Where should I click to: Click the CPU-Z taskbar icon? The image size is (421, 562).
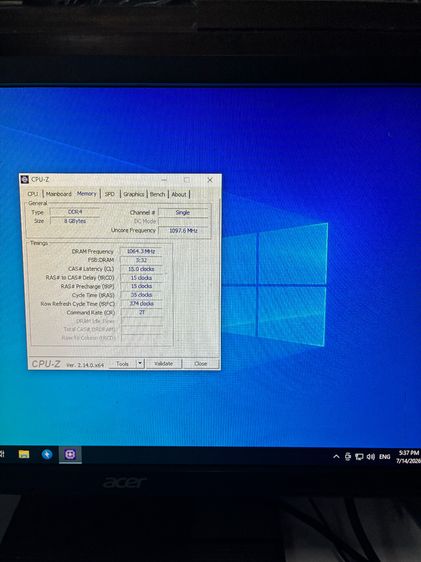click(70, 454)
